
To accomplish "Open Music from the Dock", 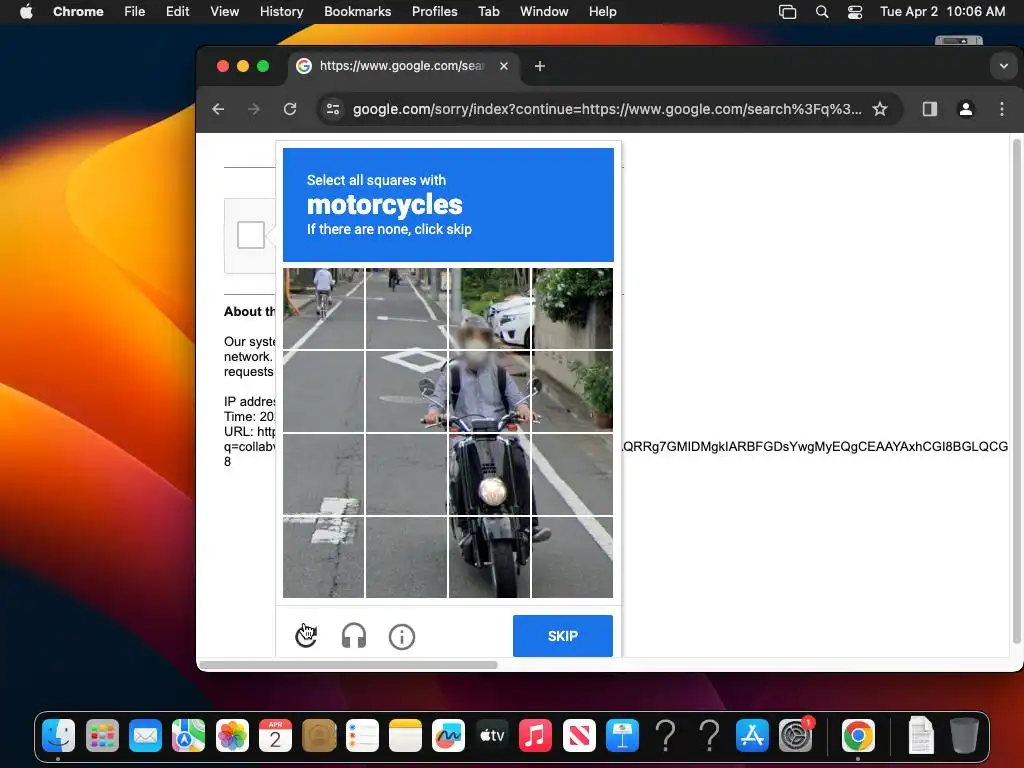I will (535, 736).
